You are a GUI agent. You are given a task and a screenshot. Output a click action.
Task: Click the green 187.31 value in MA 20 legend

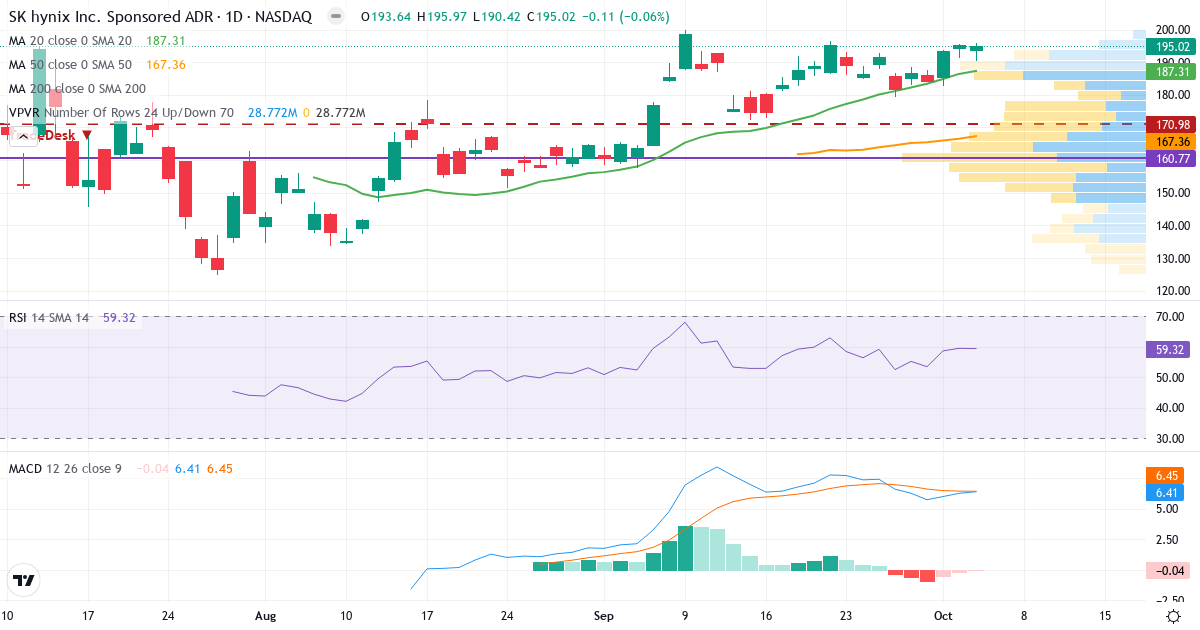tap(166, 41)
